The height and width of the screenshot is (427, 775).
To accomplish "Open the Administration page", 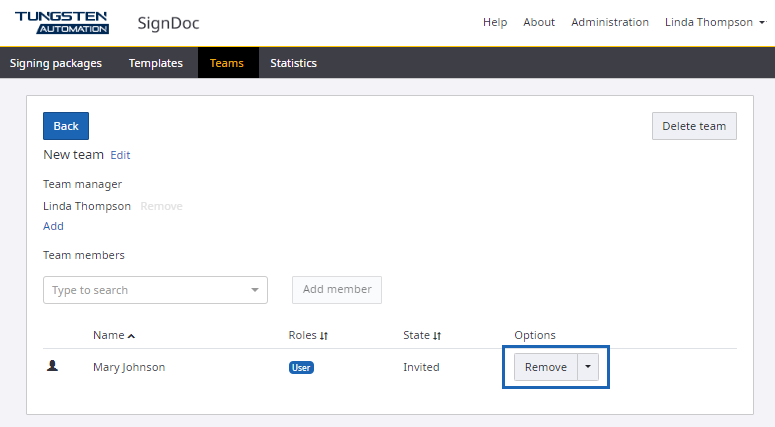I will [x=610, y=22].
